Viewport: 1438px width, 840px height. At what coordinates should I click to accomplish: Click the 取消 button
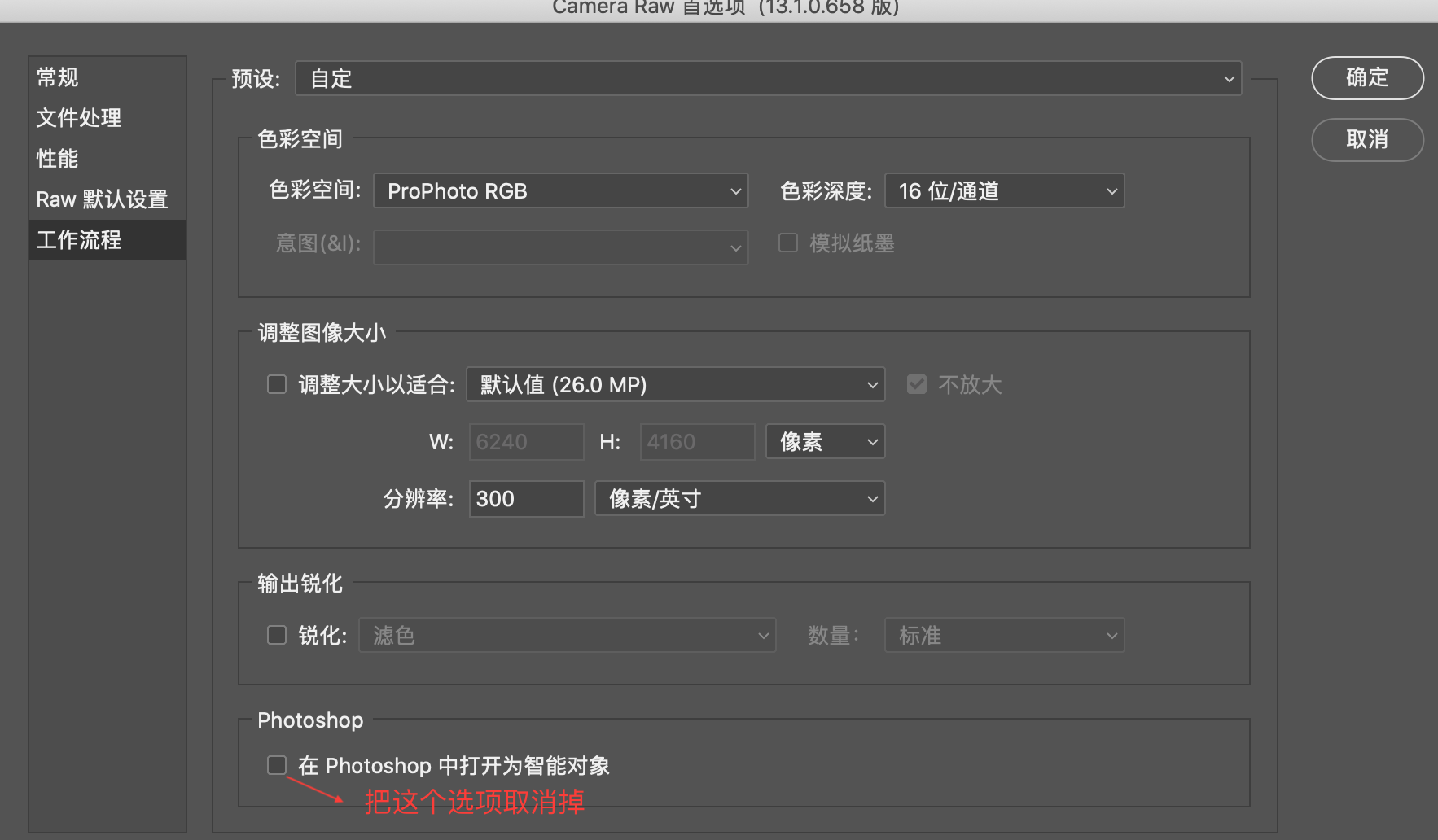1367,140
